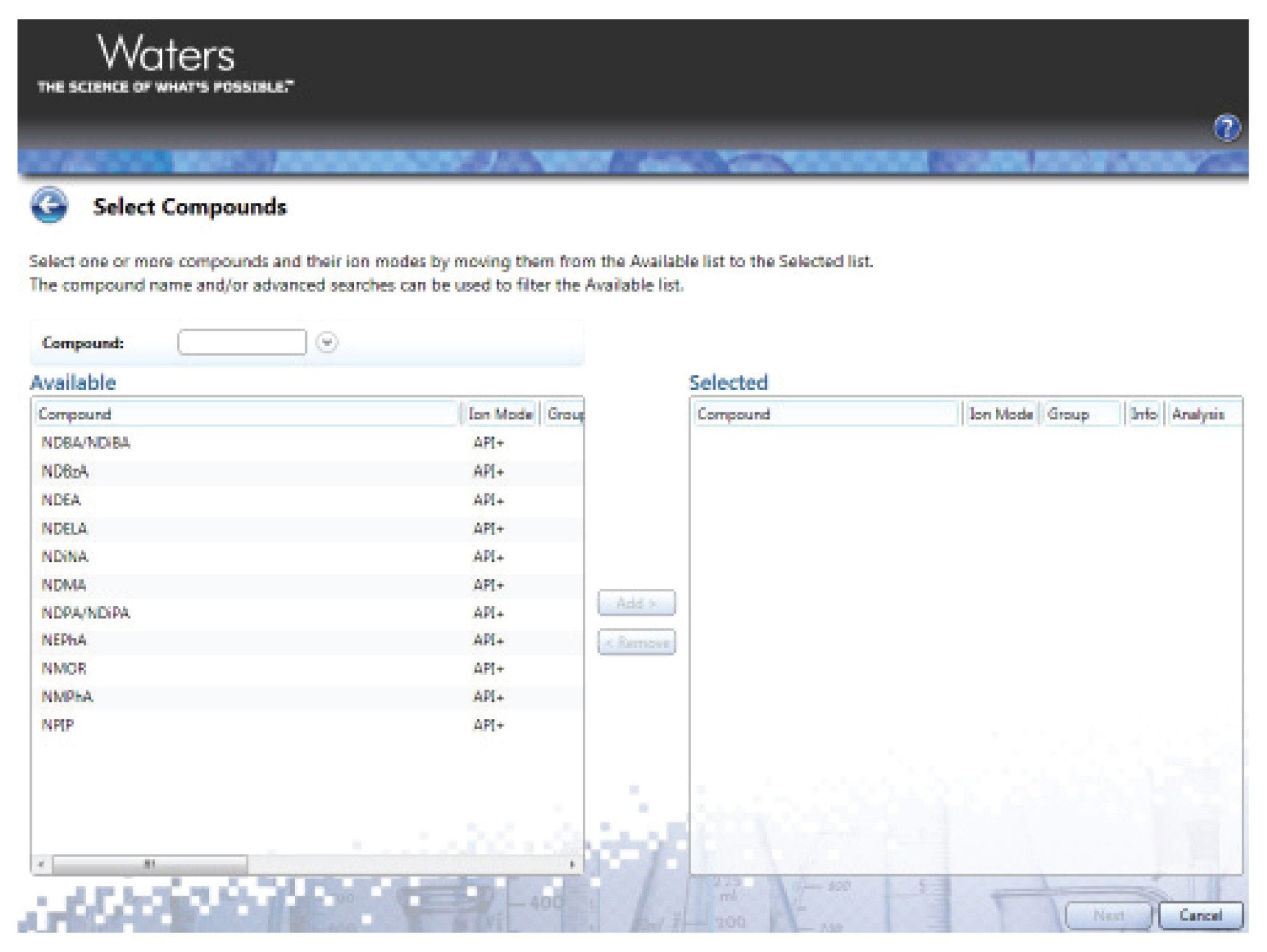Select NPIP compound row

pos(58,725)
